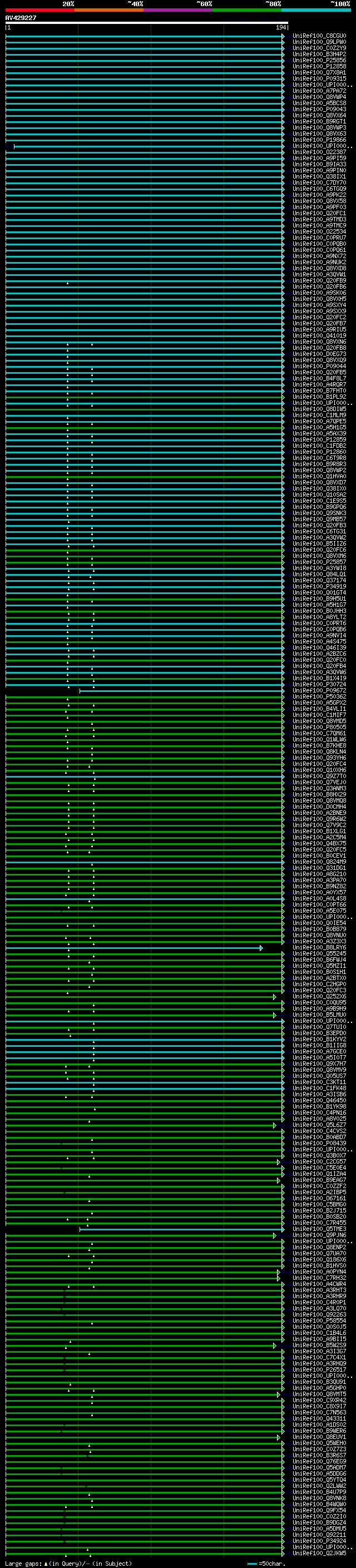Select the UniRef100_C6TGQ9 label
Image resolution: width=356 pixels, height=1568 pixels.
319,189
